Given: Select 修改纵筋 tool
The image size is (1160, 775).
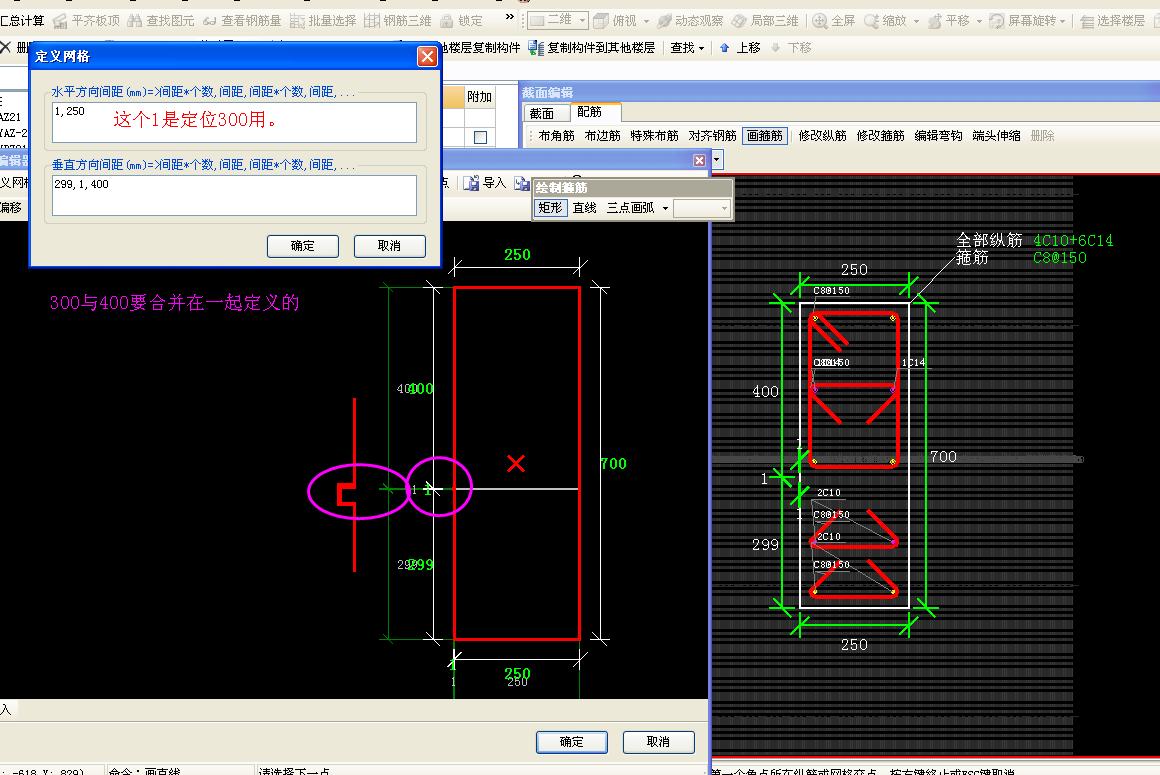Looking at the screenshot, I should point(822,135).
